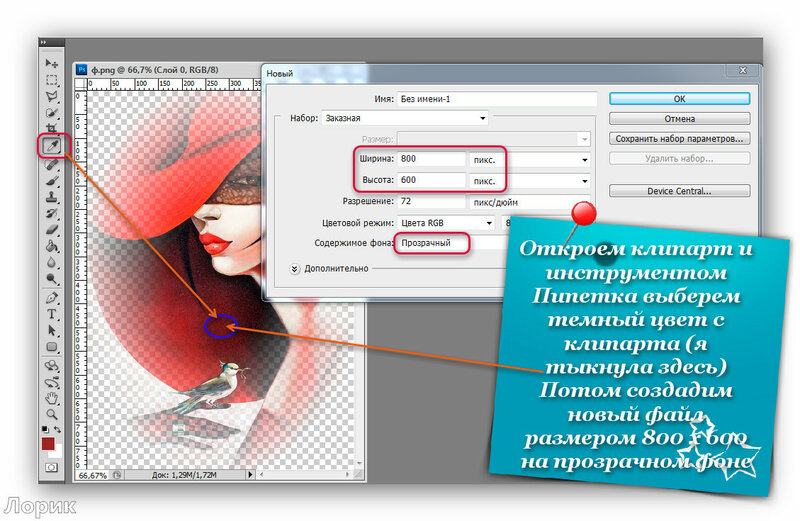Select the Path Selection tool
800x521 pixels.
coord(52,330)
